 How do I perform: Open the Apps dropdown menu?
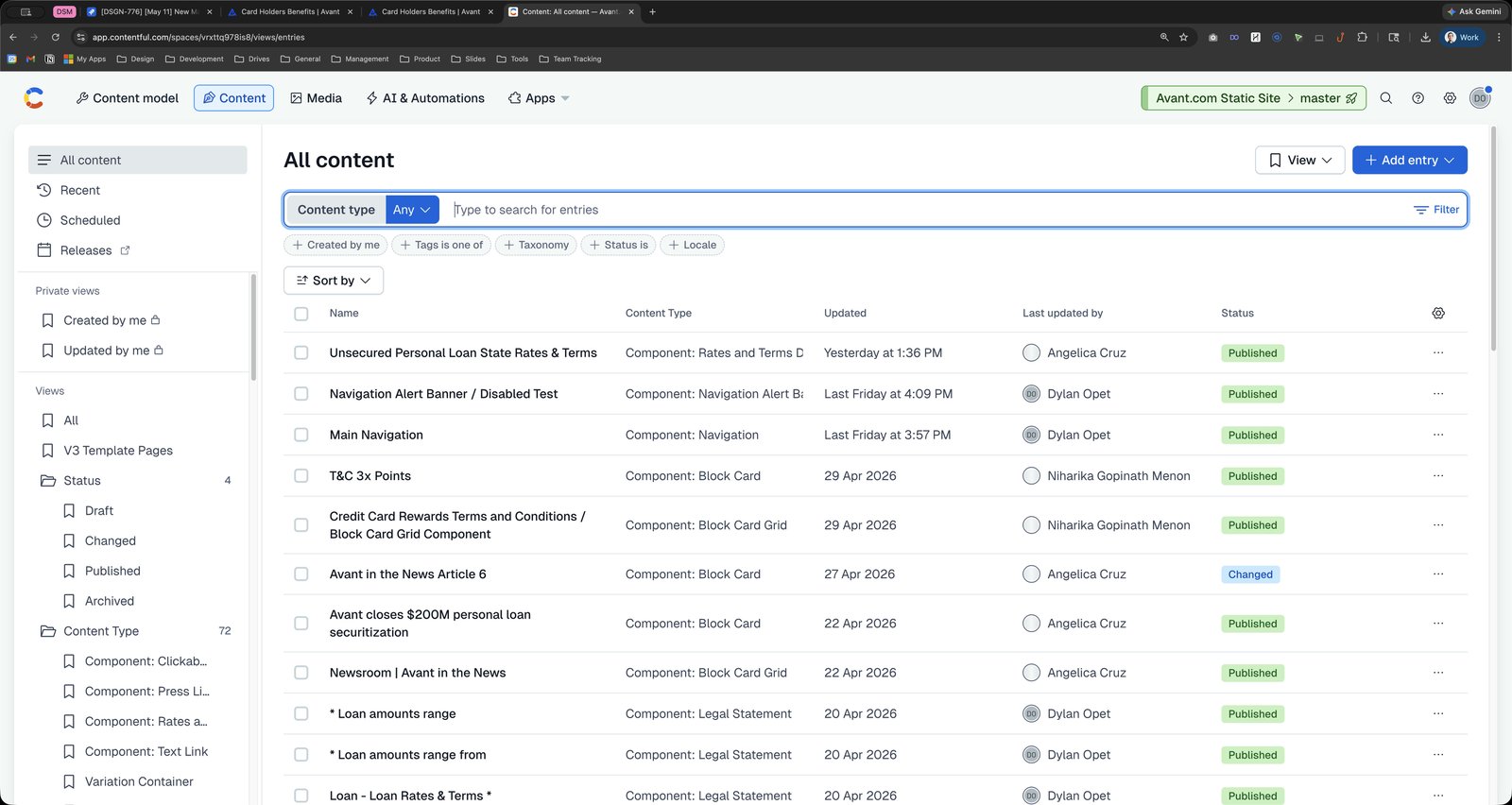click(x=539, y=98)
